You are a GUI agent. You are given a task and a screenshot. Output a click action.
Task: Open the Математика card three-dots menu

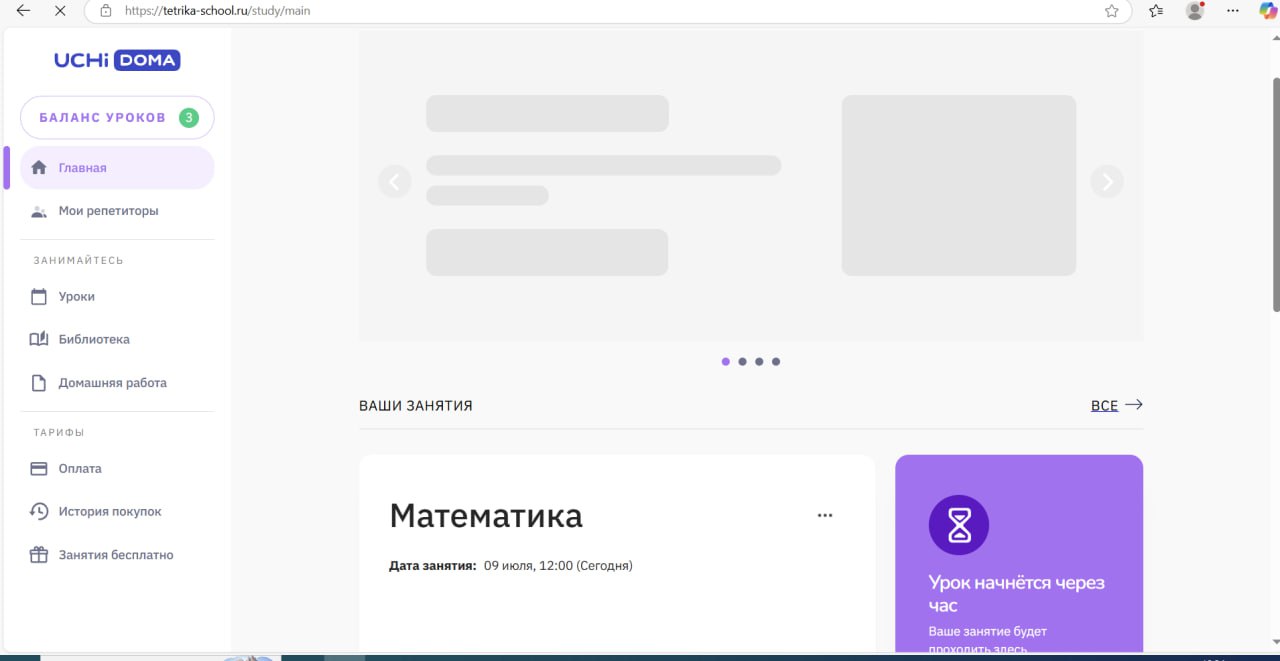pyautogui.click(x=825, y=516)
